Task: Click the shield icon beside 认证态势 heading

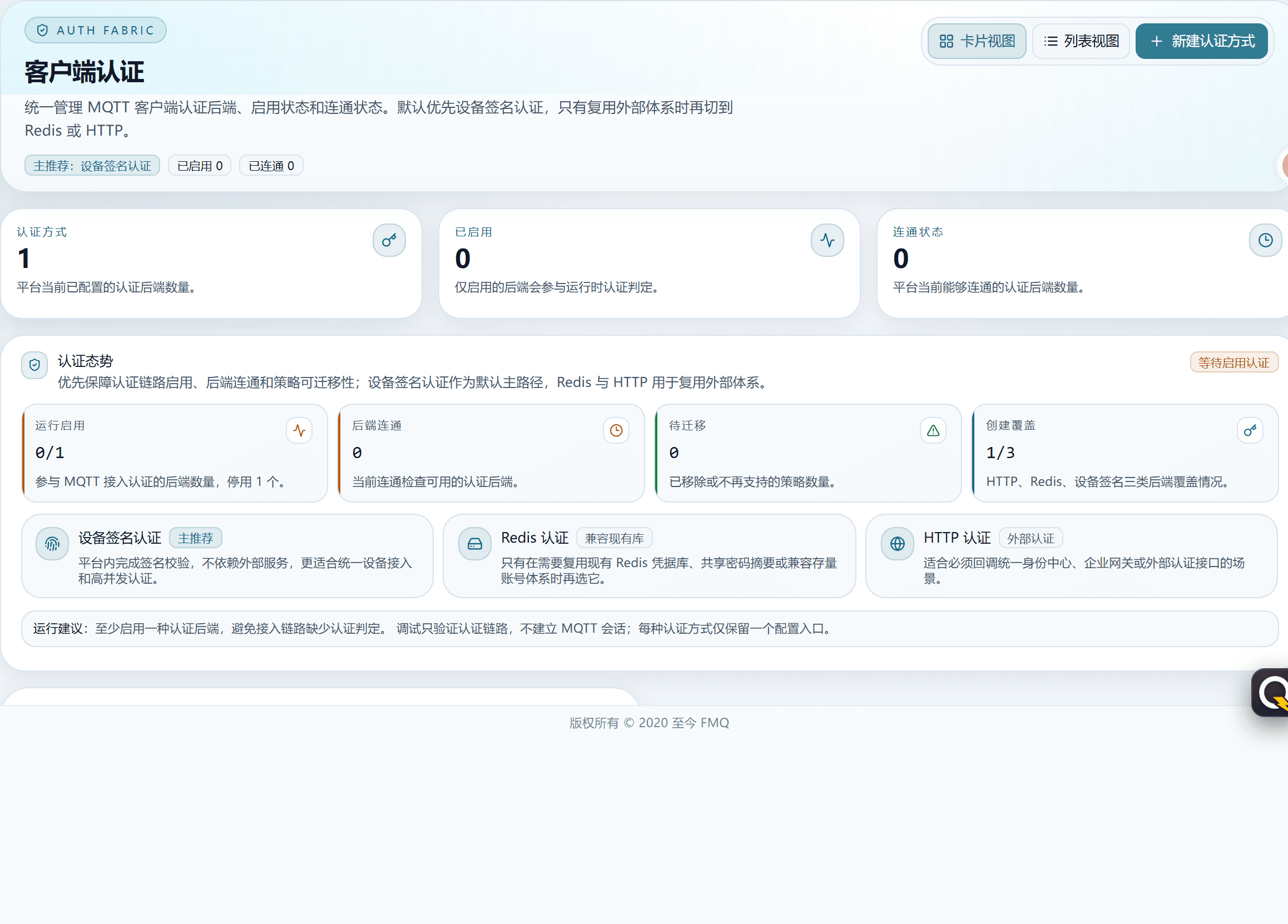Action: (x=34, y=365)
